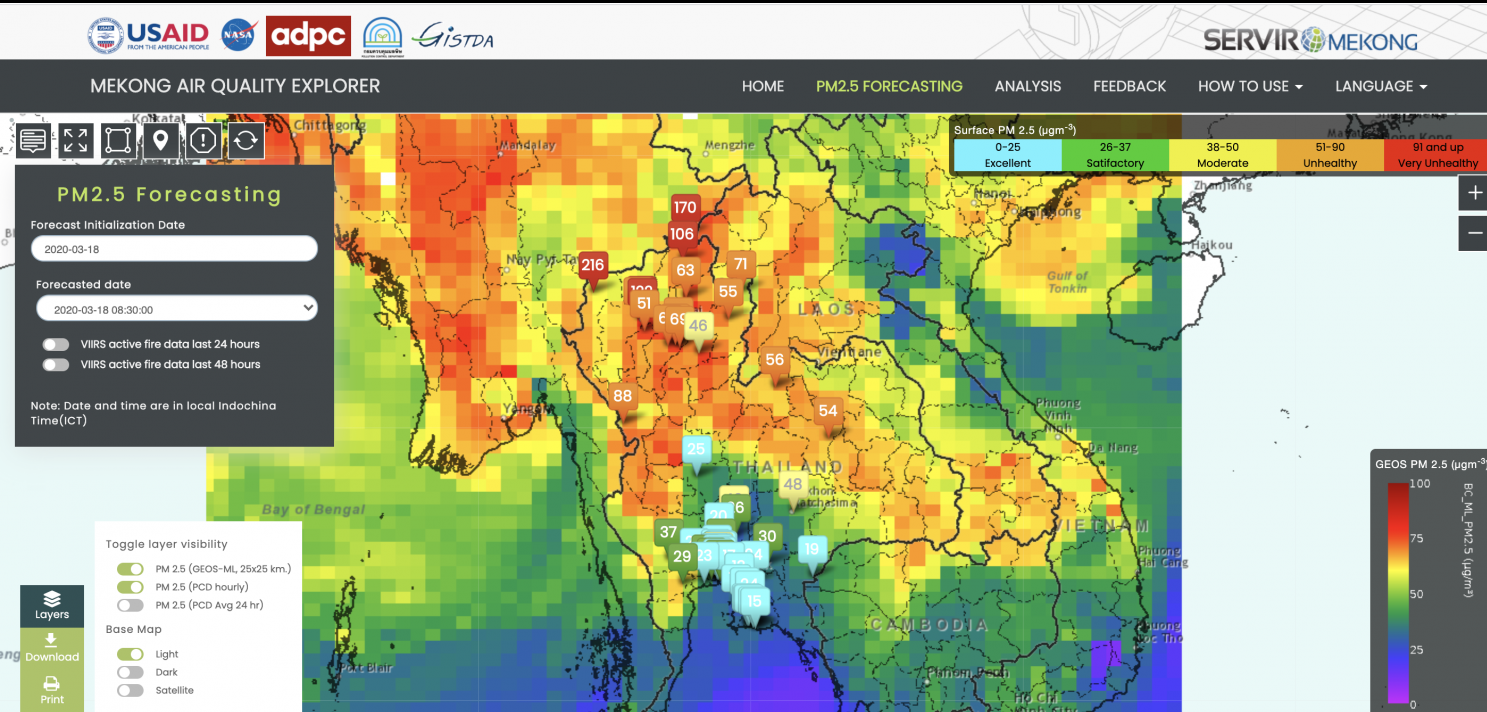This screenshot has height=712, width=1487.
Task: Click the green station marker 37
Action: [x=668, y=532]
